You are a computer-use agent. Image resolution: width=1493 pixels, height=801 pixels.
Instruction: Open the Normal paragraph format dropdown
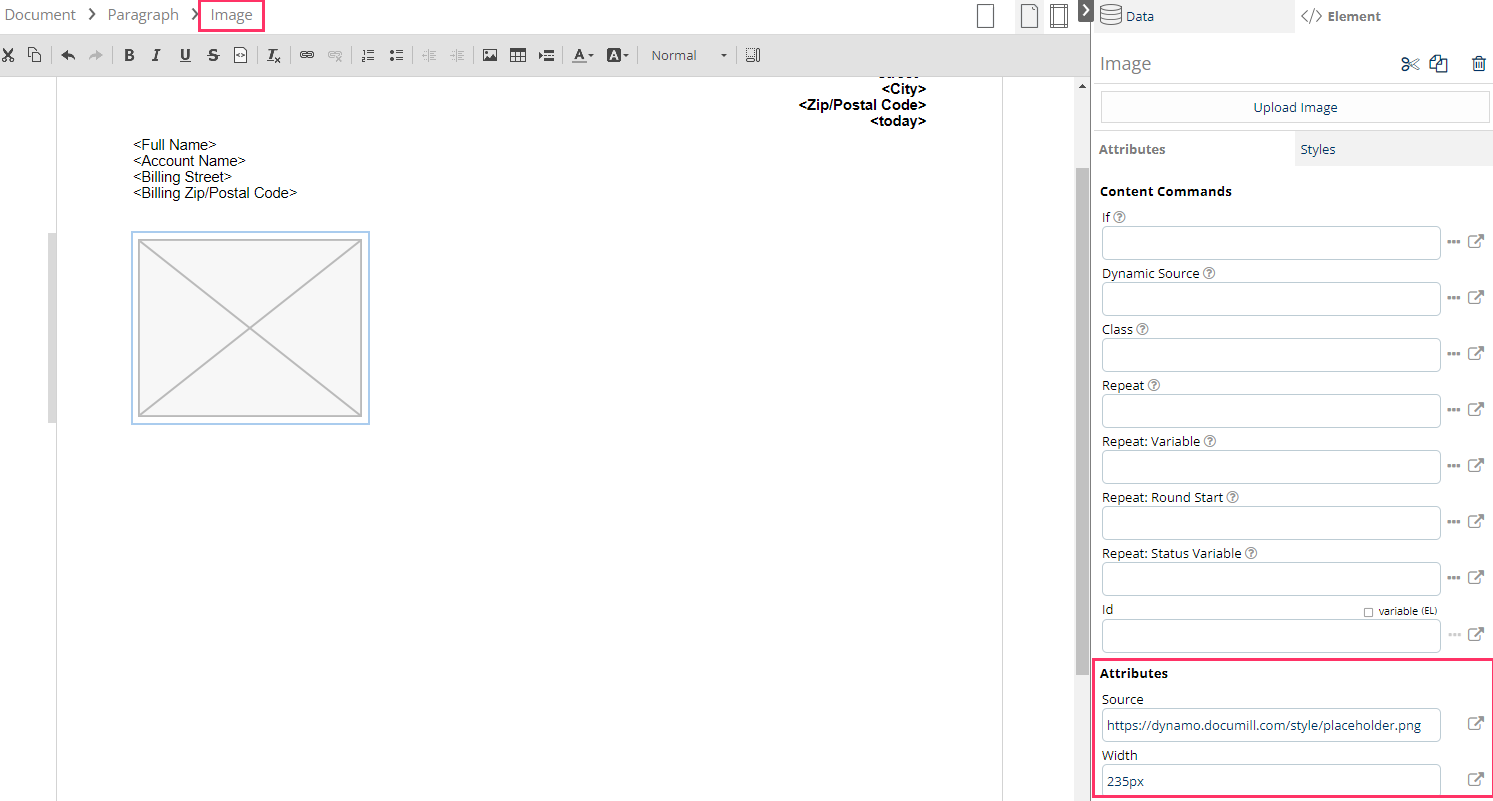coord(688,56)
